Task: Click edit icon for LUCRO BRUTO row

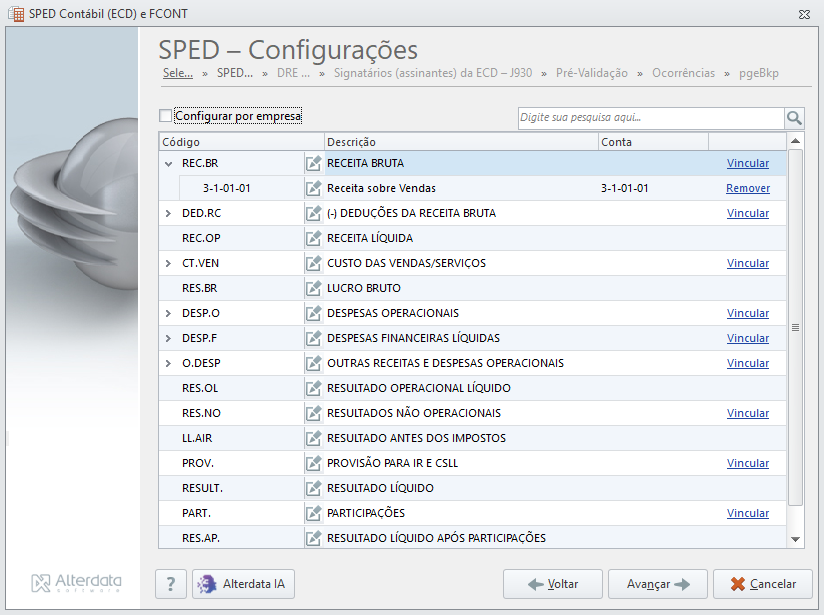Action: [313, 288]
